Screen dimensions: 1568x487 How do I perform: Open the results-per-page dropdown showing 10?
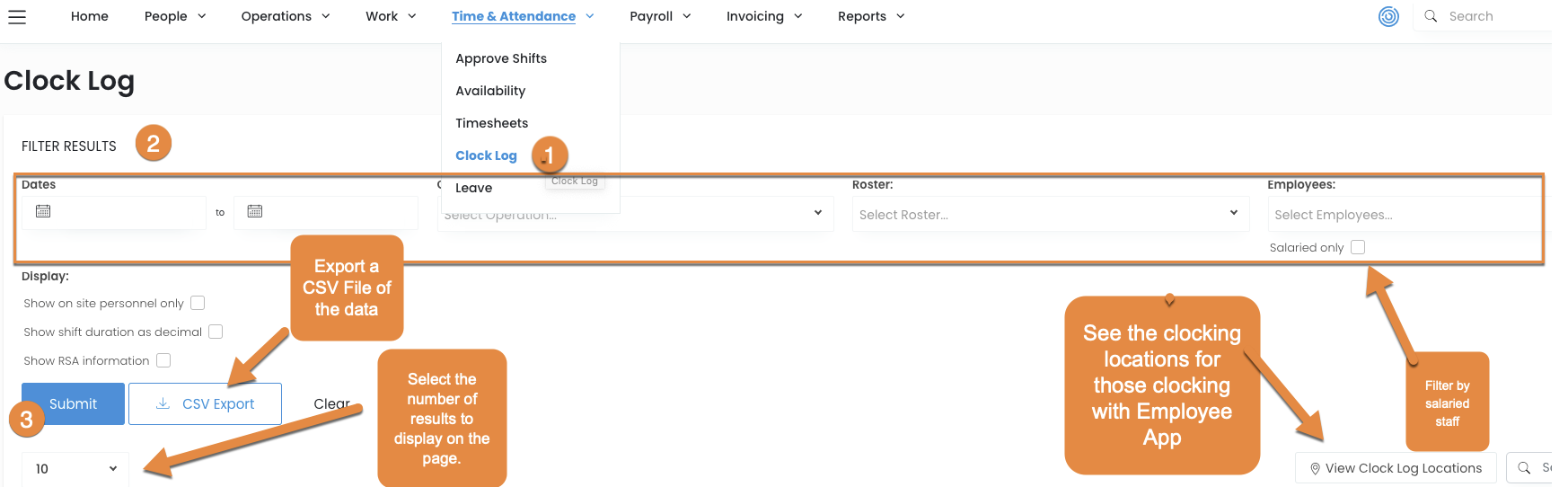[x=75, y=468]
